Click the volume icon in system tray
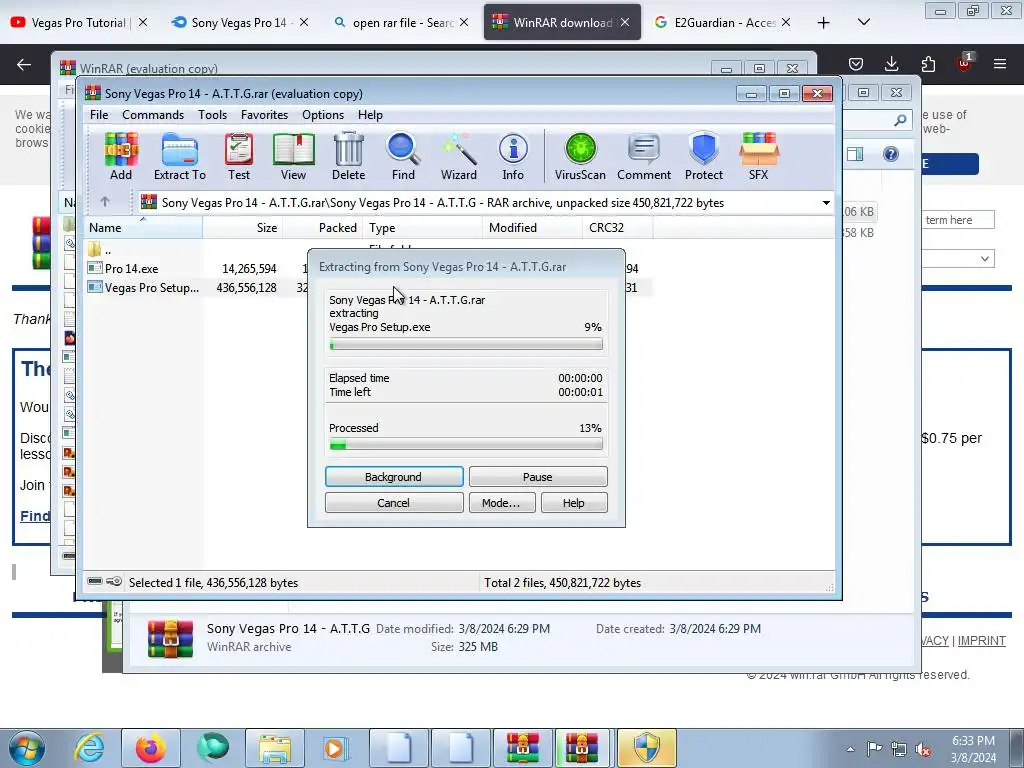Viewport: 1024px width, 768px height. pyautogui.click(x=923, y=750)
